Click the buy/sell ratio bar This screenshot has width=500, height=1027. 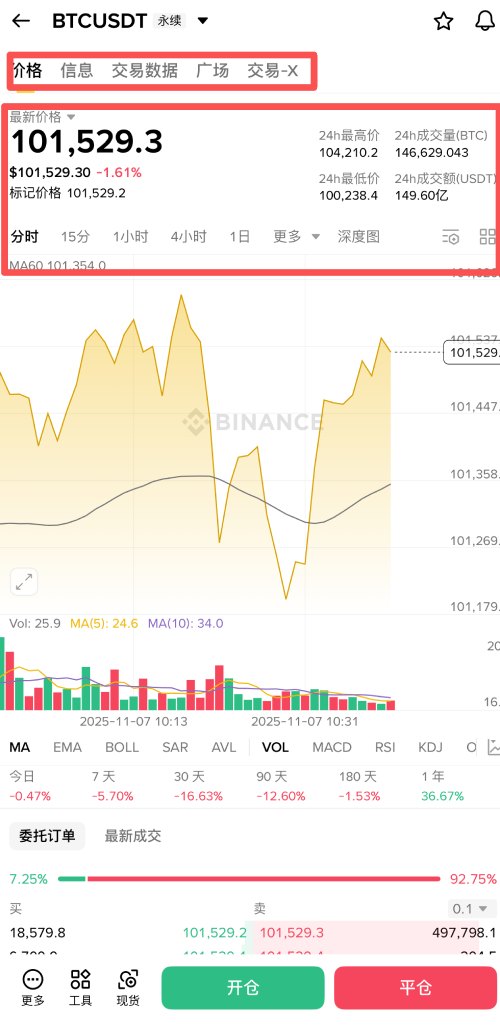(x=249, y=878)
